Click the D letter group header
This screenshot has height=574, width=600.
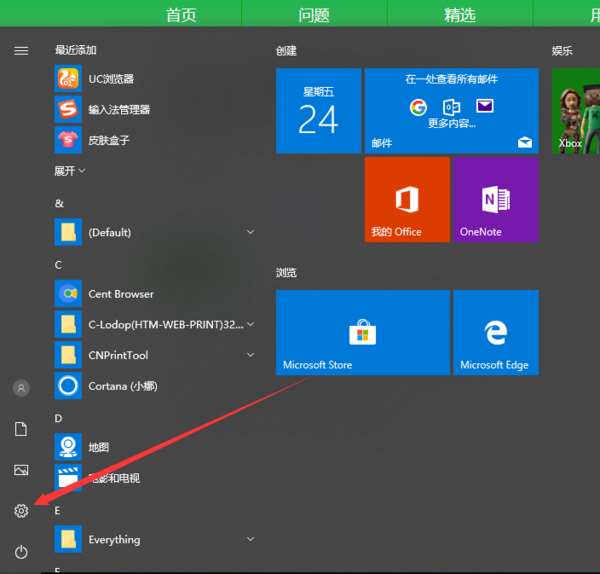tap(58, 418)
